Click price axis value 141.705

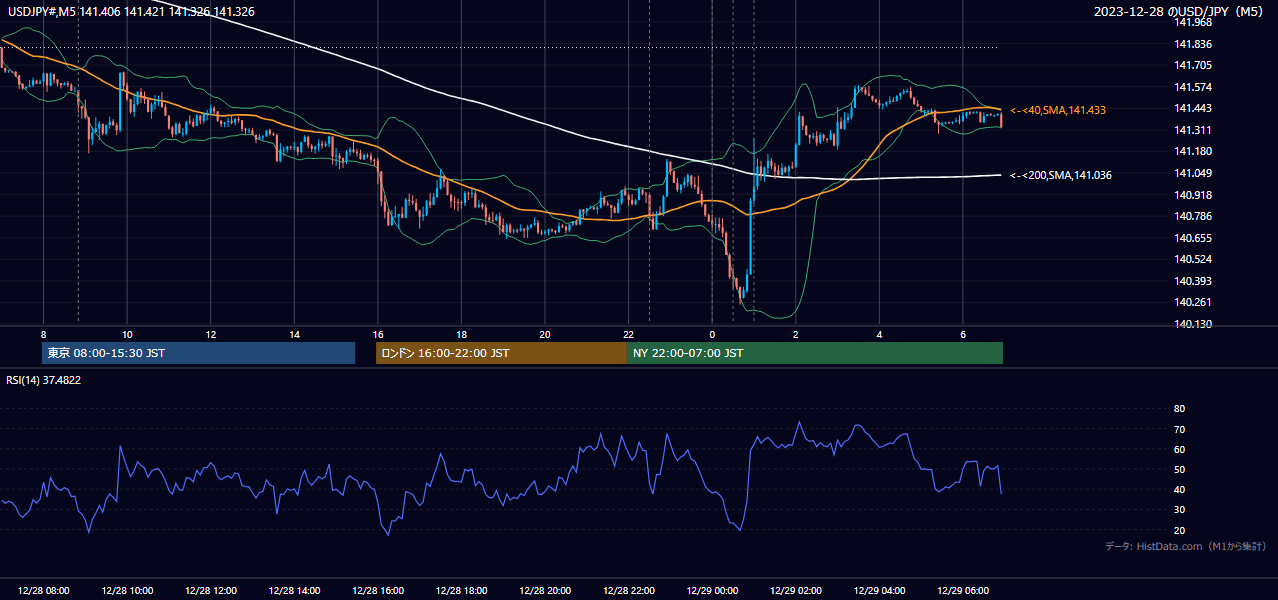[x=1193, y=65]
